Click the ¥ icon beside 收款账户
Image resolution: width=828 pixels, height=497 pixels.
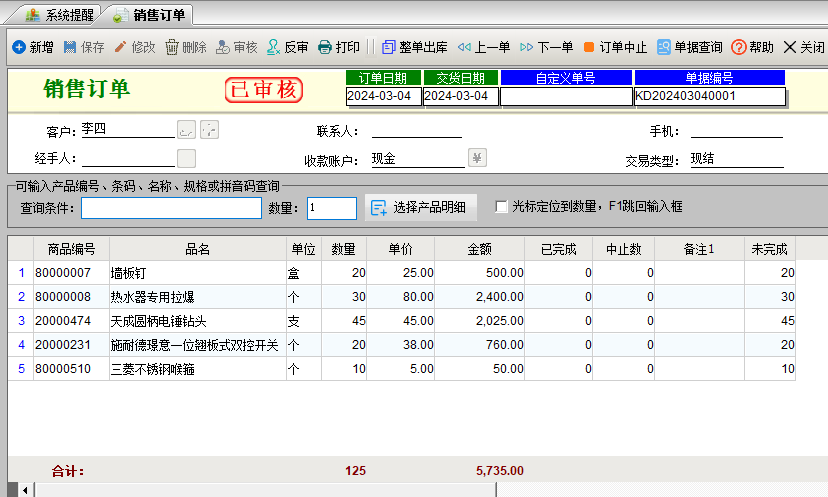[478, 157]
